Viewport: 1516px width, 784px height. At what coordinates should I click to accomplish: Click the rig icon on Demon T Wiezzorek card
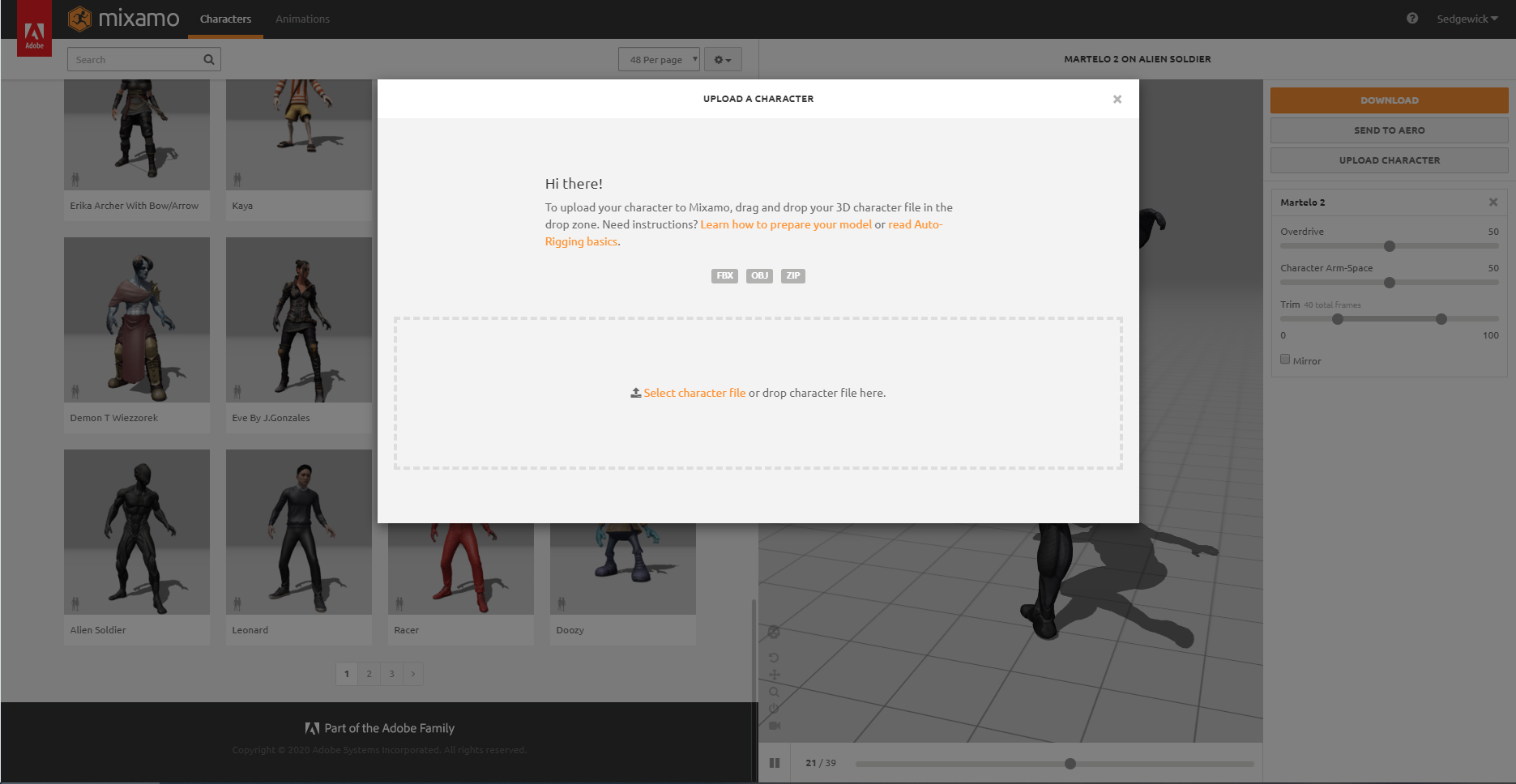tap(75, 391)
